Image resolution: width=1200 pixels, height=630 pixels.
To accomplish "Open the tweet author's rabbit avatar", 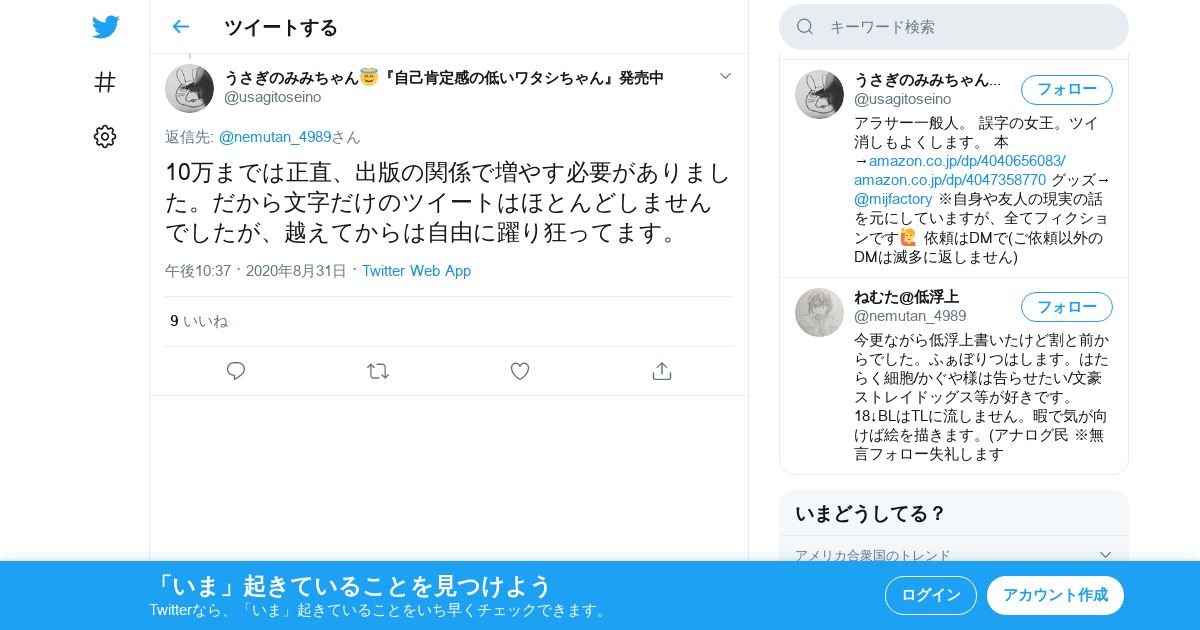I will click(x=189, y=88).
